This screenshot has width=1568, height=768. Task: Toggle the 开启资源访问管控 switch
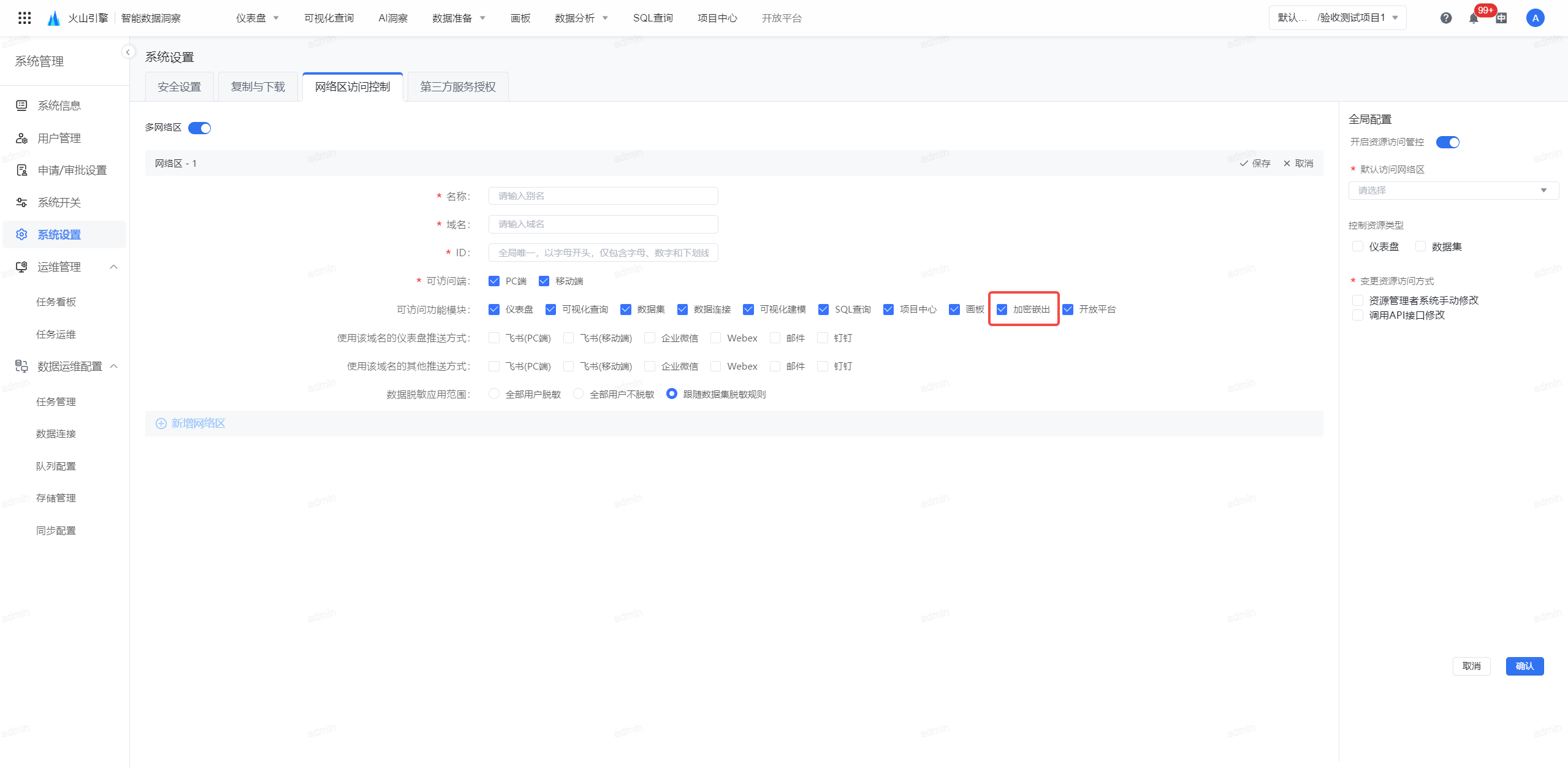(1448, 142)
